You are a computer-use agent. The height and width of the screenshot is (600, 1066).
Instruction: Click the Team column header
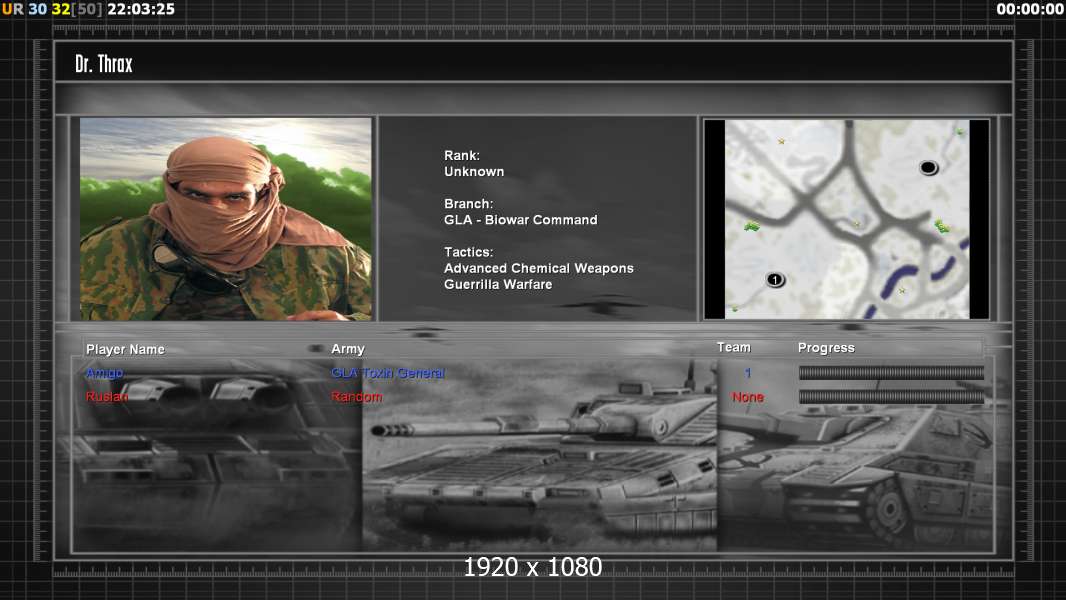coord(734,347)
